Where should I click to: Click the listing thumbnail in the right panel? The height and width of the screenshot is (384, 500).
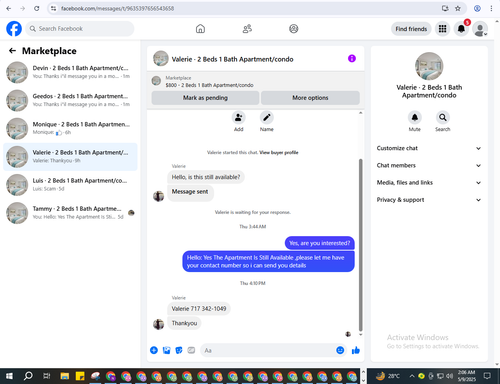tap(429, 66)
